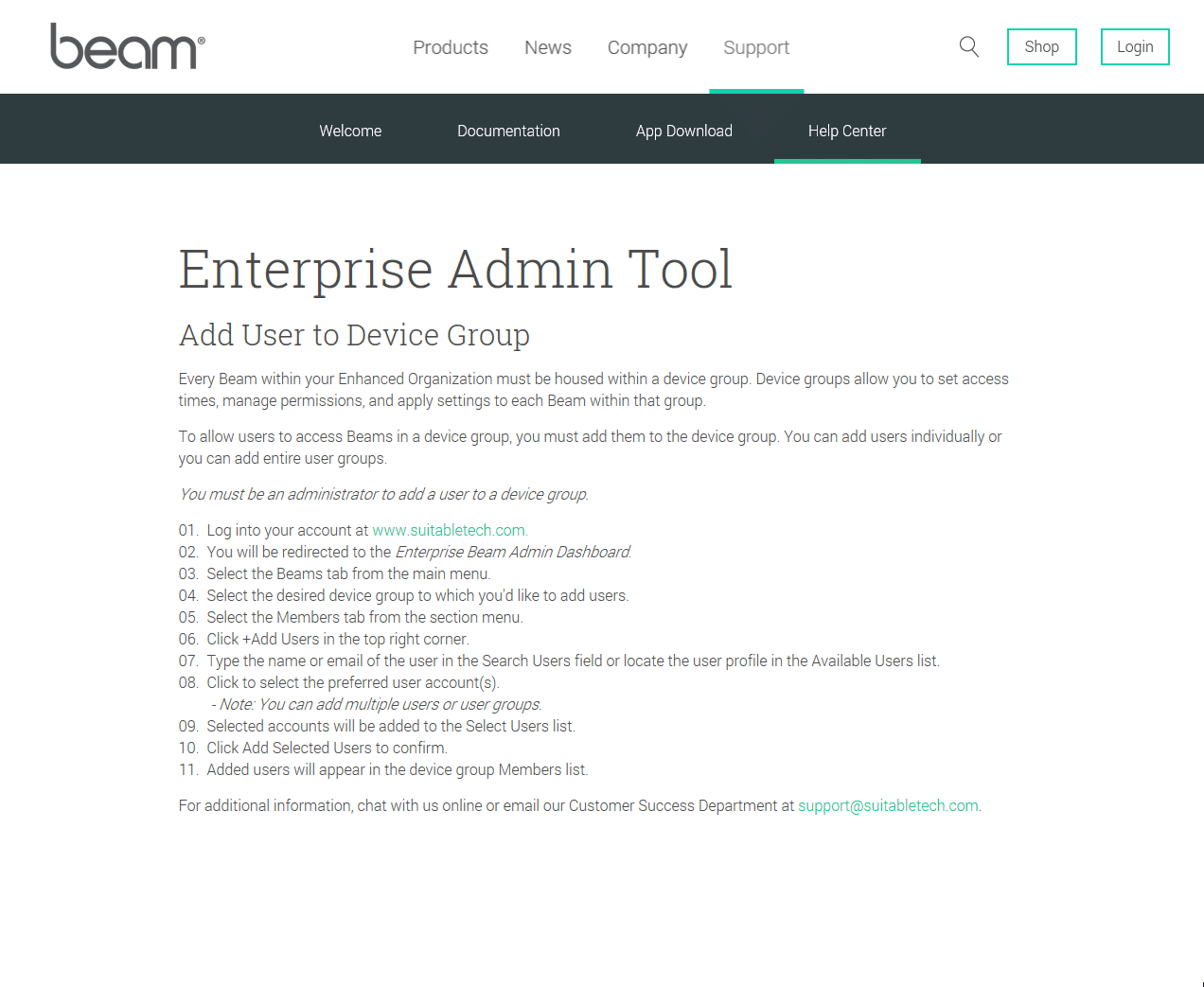The image size is (1204, 987).
Task: Open the Products menu
Action: click(451, 47)
